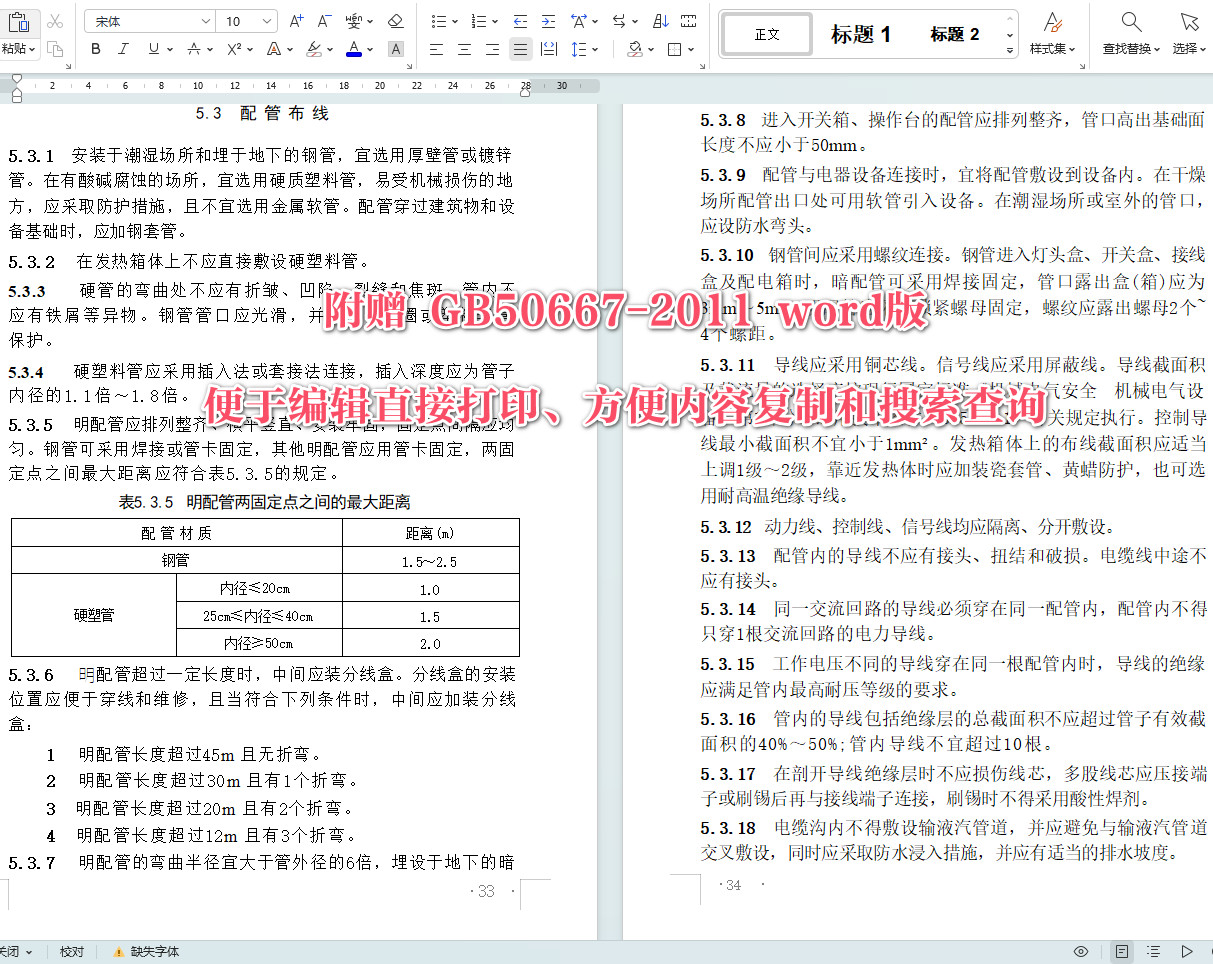Cut selection with the scissors icon
1213x964 pixels.
55,18
